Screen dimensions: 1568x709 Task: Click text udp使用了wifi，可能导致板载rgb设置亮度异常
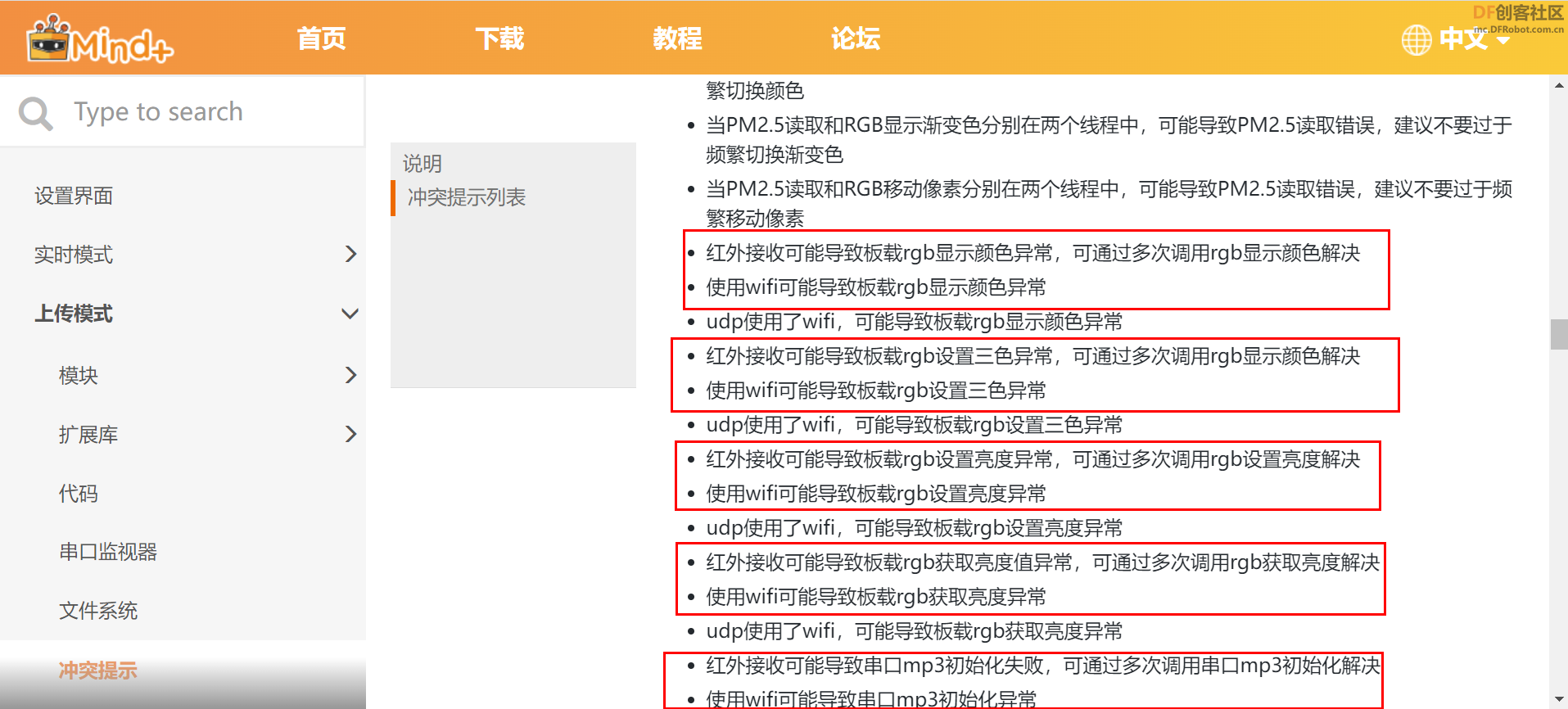[x=915, y=528]
